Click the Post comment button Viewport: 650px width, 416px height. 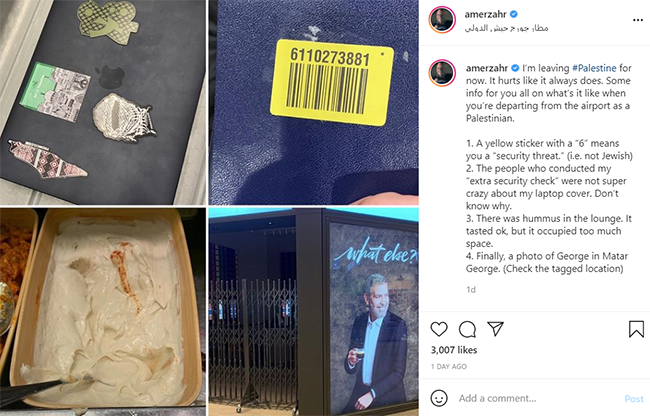634,399
